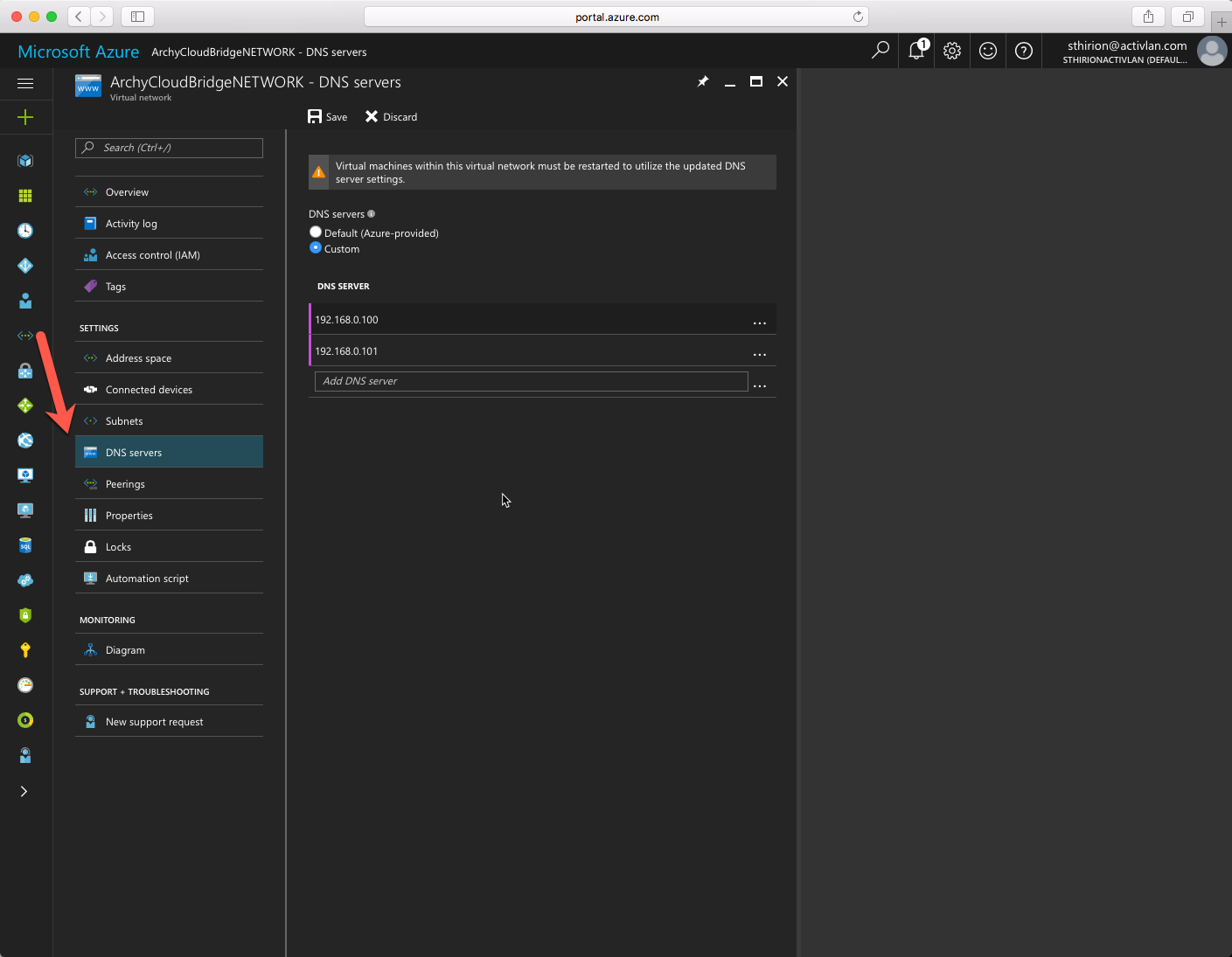Open the sthirion@activlan.com account menu
The height and width of the screenshot is (957, 1232).
(x=1137, y=52)
